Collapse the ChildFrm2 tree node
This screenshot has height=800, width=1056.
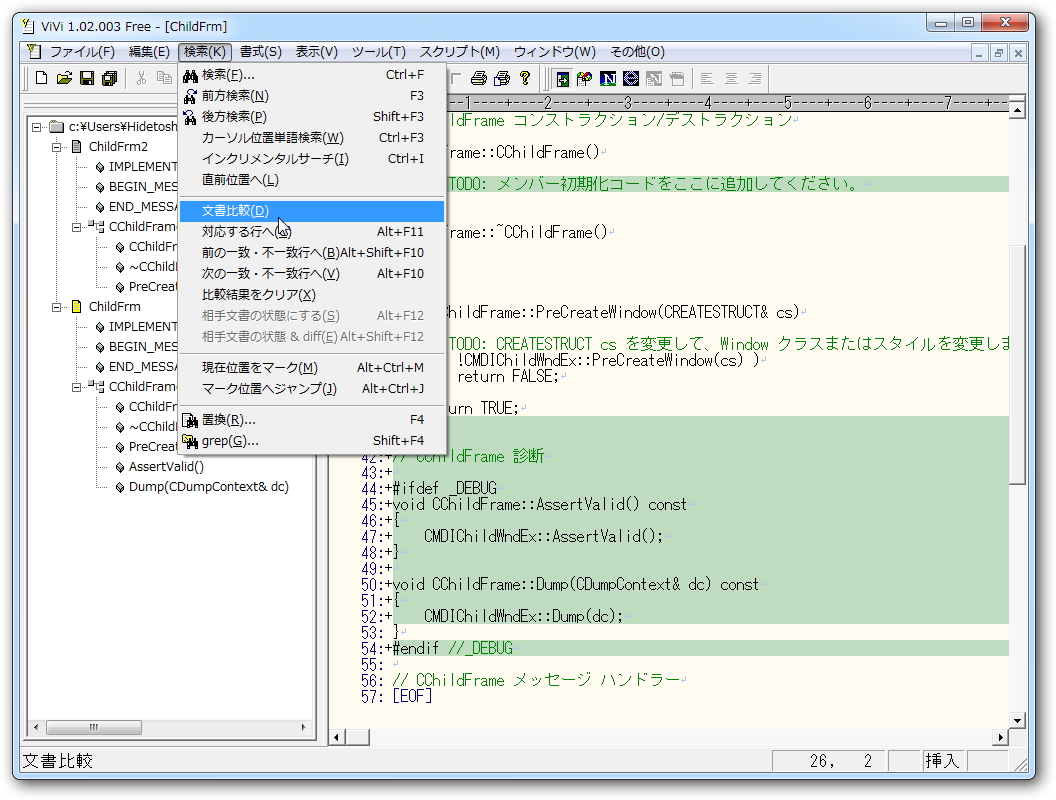[57, 147]
